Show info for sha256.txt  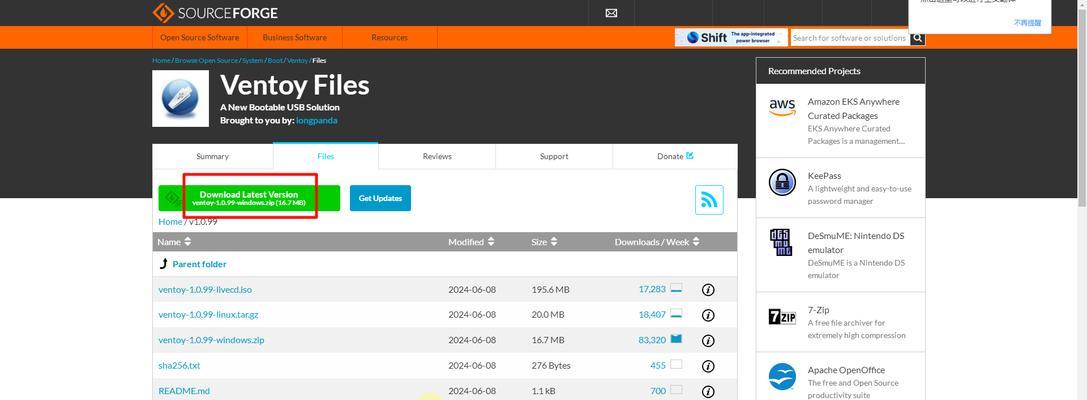[x=708, y=366]
